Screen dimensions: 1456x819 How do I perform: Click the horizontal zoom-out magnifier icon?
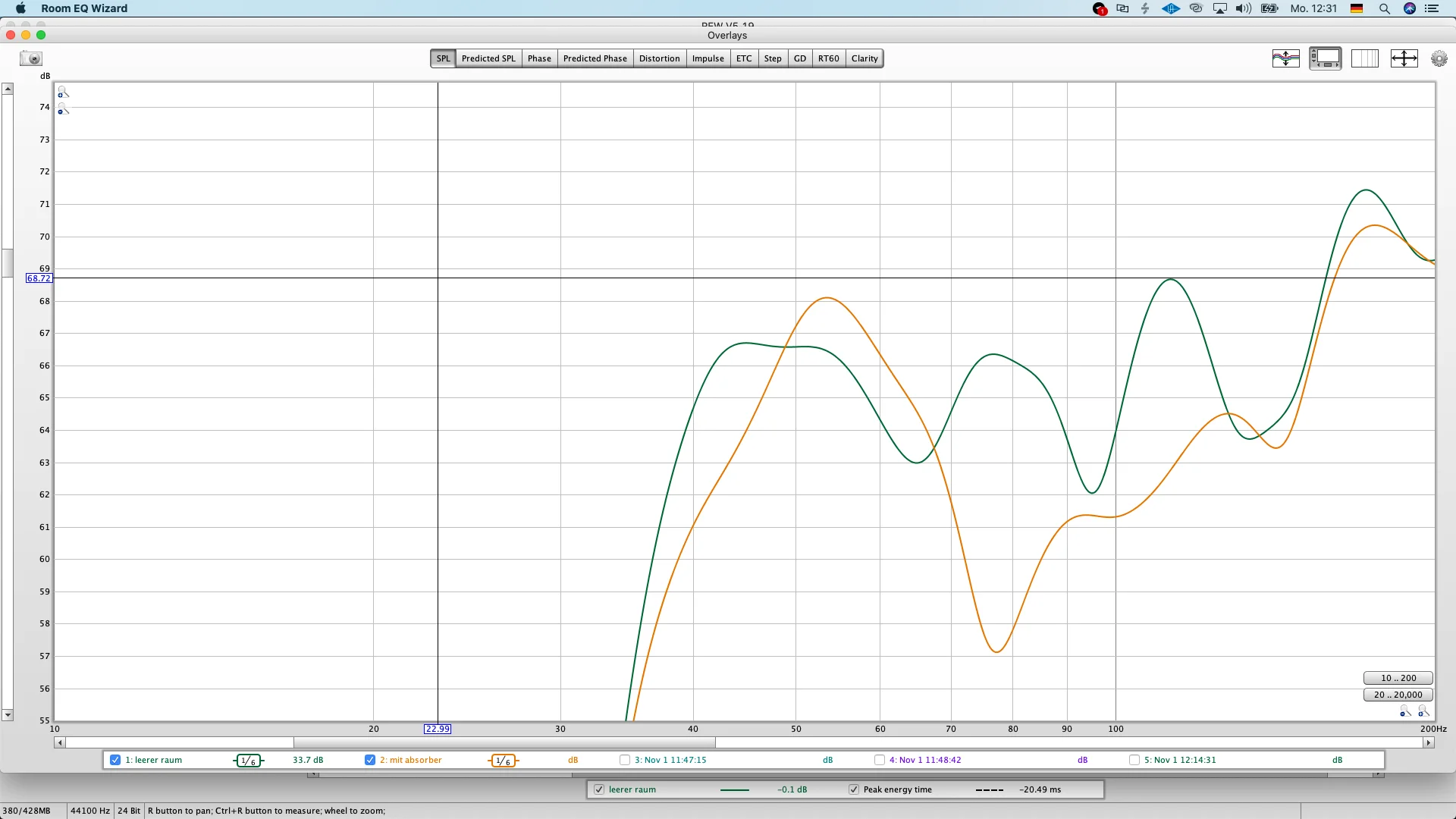1405,711
